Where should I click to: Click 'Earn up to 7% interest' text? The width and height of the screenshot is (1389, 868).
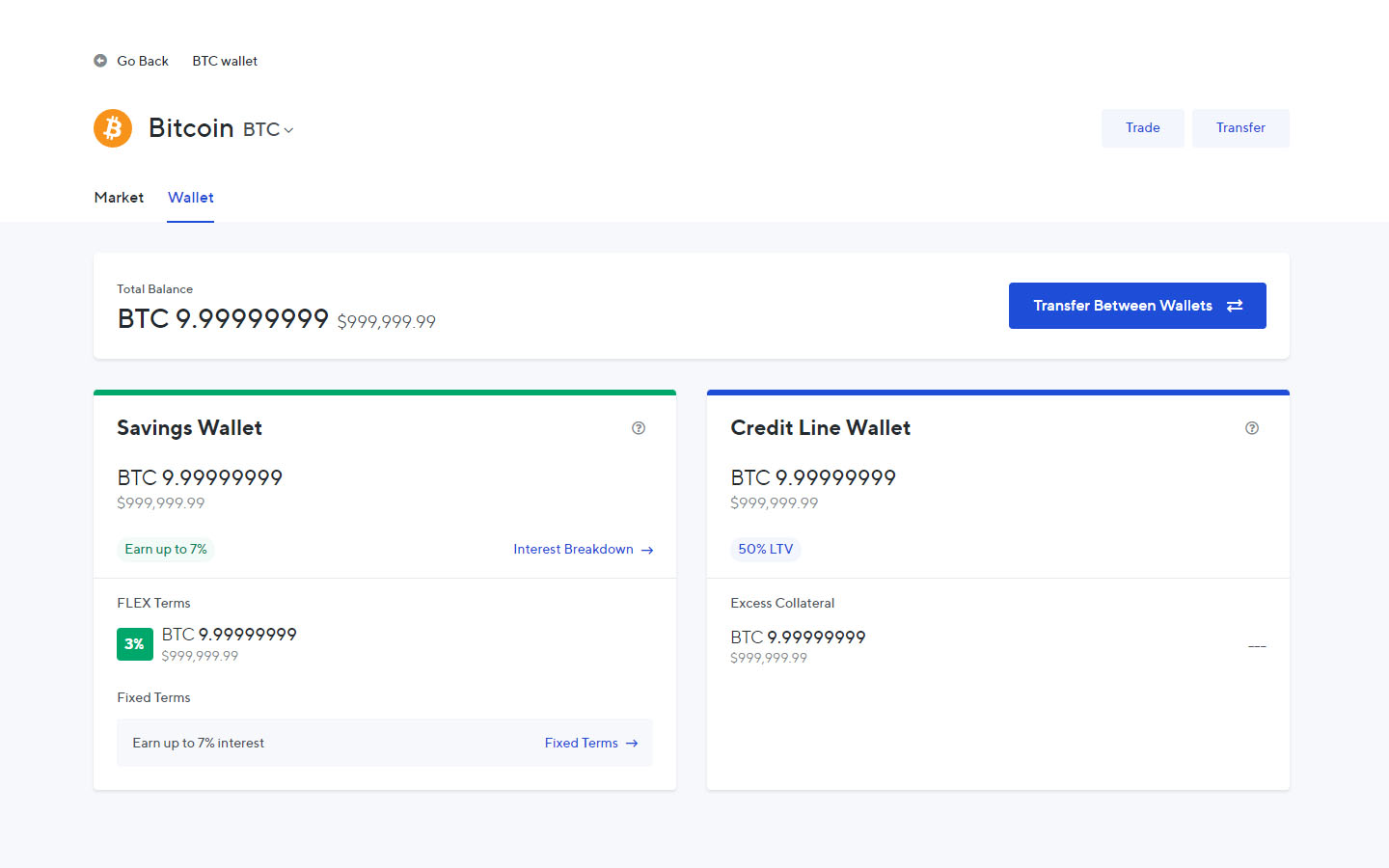pos(199,743)
